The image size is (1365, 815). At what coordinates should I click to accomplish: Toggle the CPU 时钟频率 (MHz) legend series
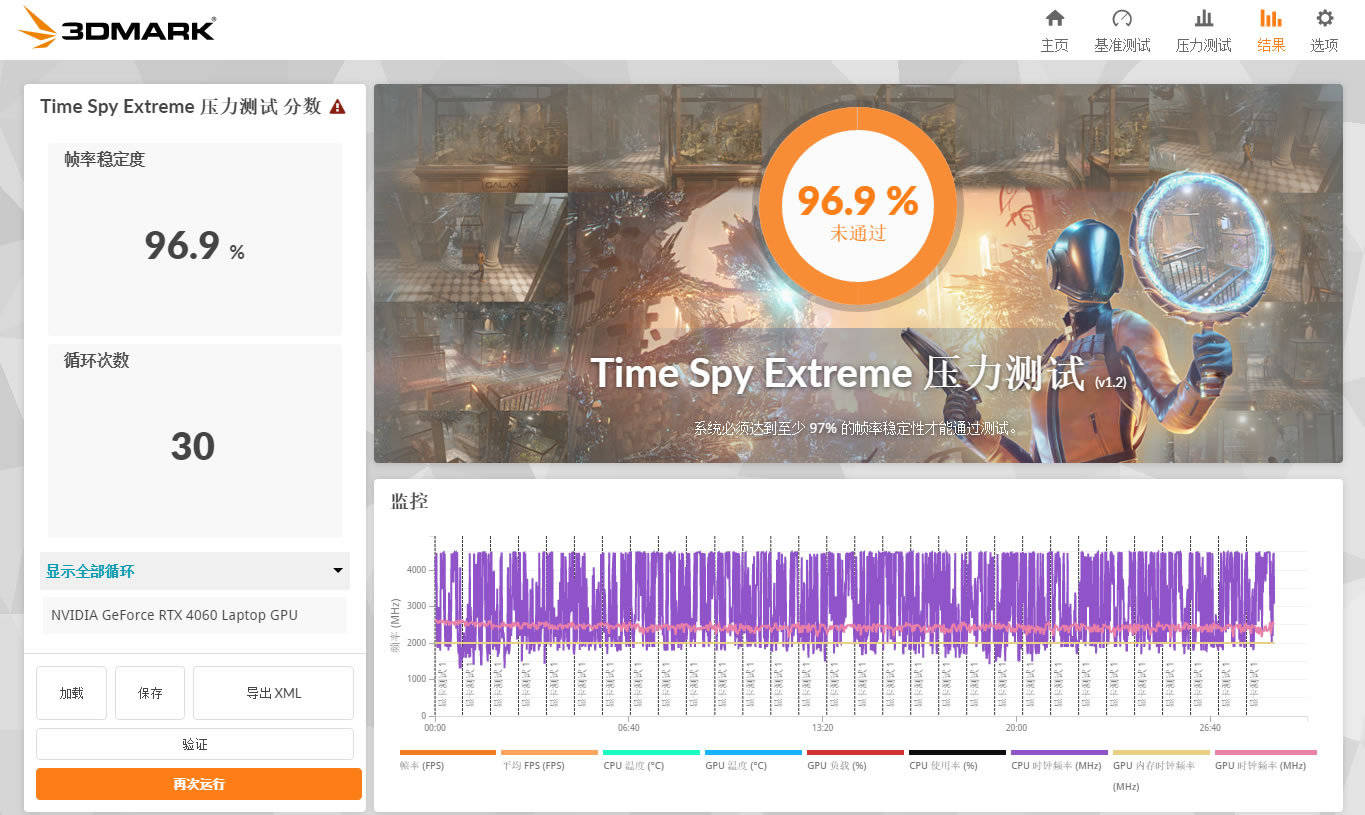coord(1059,760)
